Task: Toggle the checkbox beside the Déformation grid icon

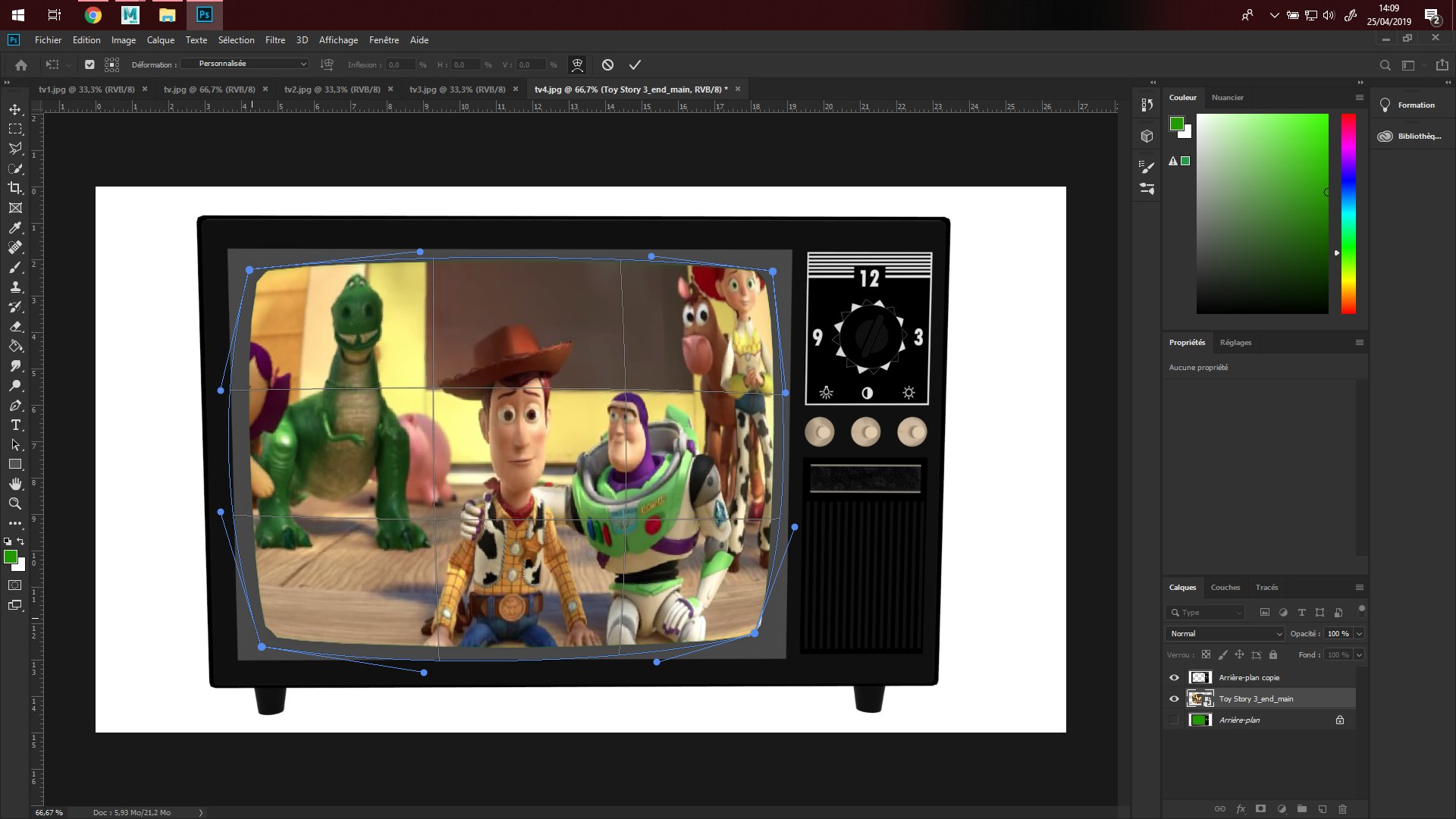Action: 89,65
